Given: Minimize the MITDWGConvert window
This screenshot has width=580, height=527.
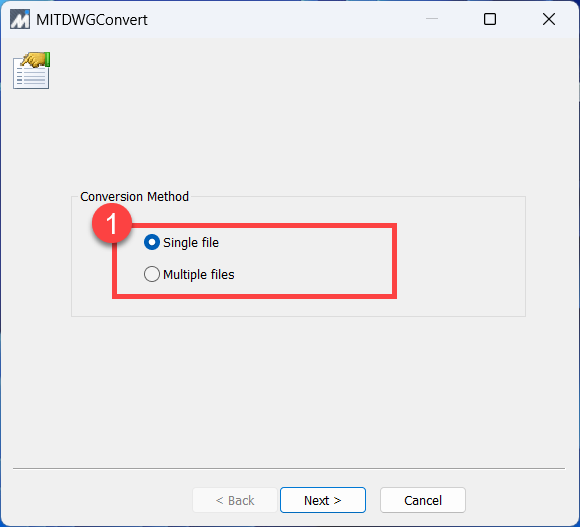Looking at the screenshot, I should click(432, 18).
